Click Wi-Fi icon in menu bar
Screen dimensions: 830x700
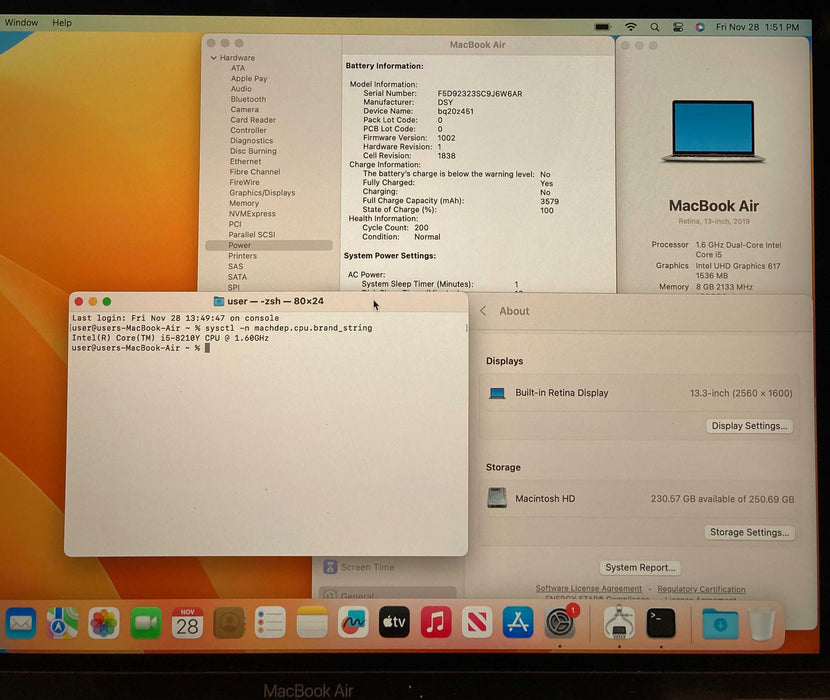[x=630, y=26]
